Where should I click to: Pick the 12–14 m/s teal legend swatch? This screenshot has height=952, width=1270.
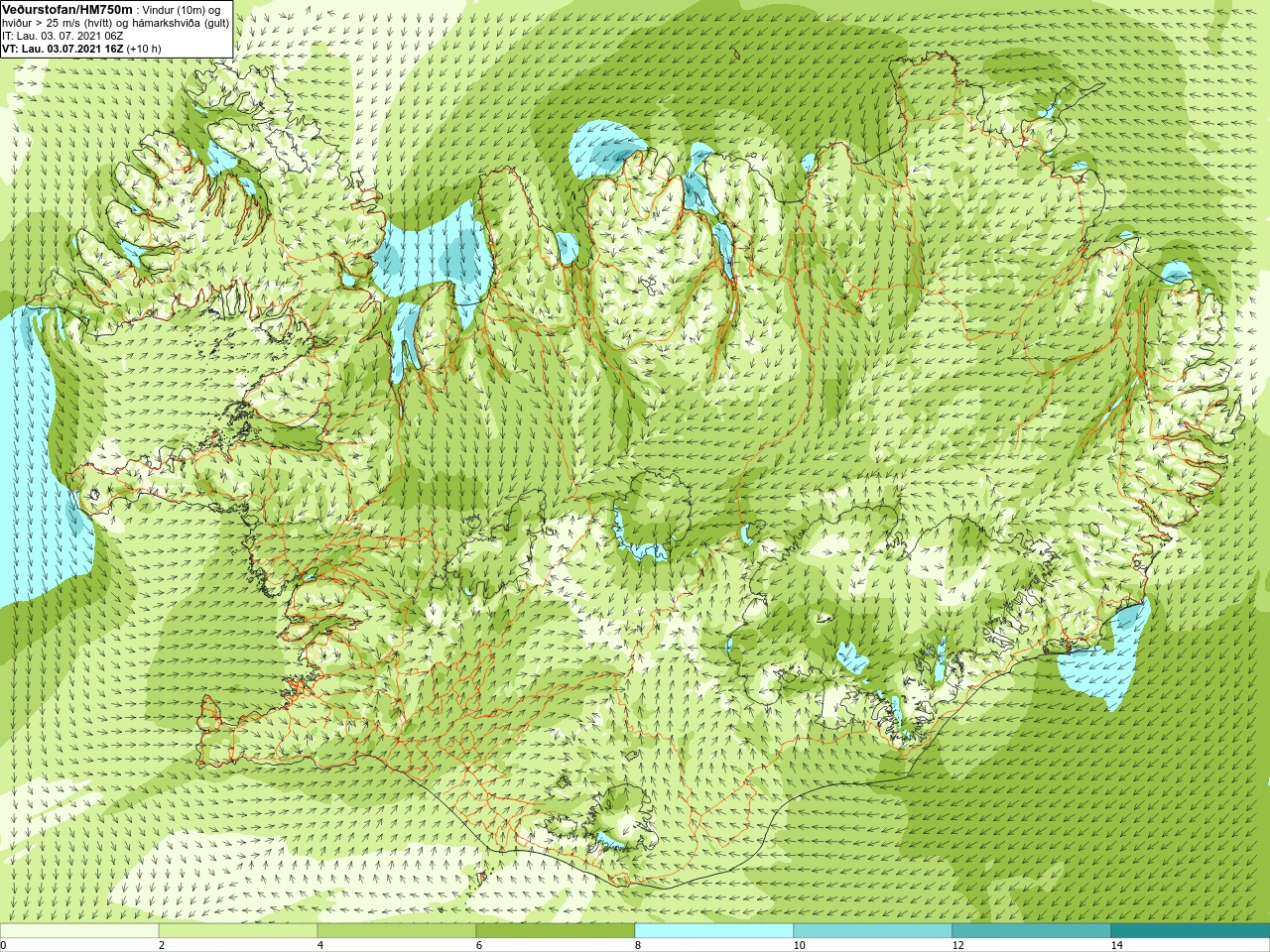pyautogui.click(x=1032, y=931)
